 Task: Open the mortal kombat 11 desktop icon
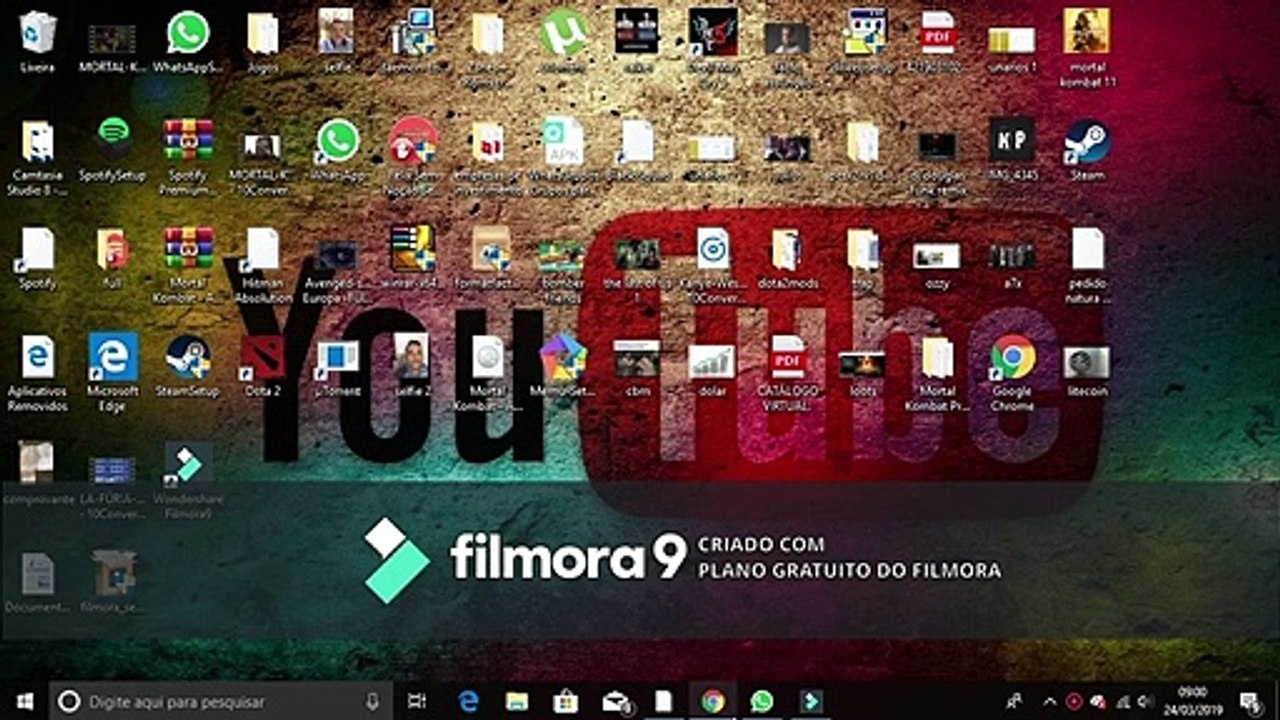click(1087, 48)
